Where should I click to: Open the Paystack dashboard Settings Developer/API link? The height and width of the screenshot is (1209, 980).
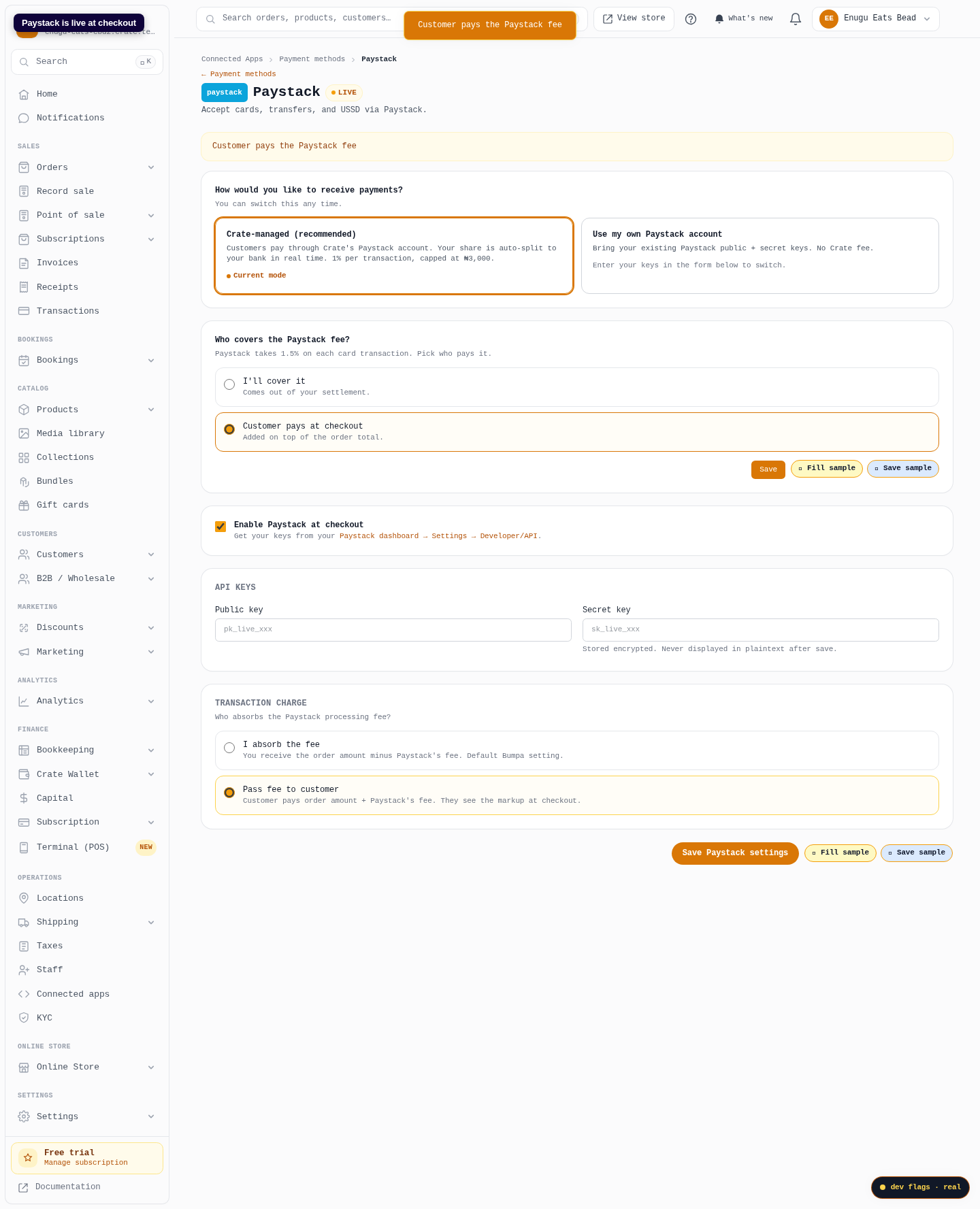(440, 536)
